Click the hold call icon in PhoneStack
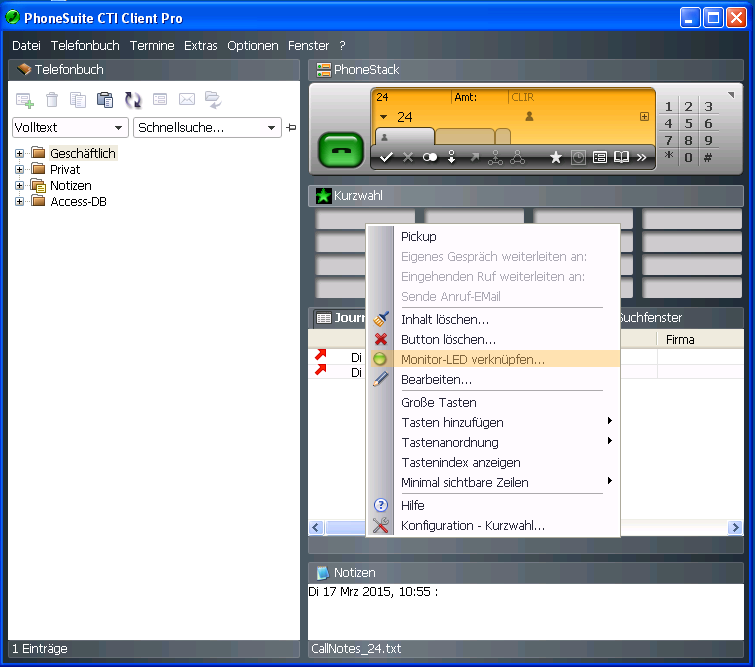Screen dimensions: 755x667 click(x=430, y=157)
